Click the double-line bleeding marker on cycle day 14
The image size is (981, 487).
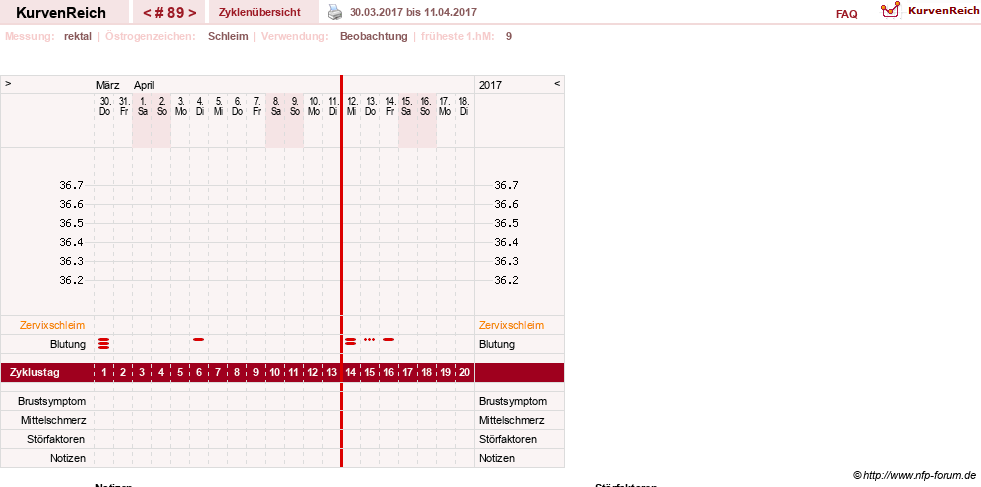pos(351,341)
